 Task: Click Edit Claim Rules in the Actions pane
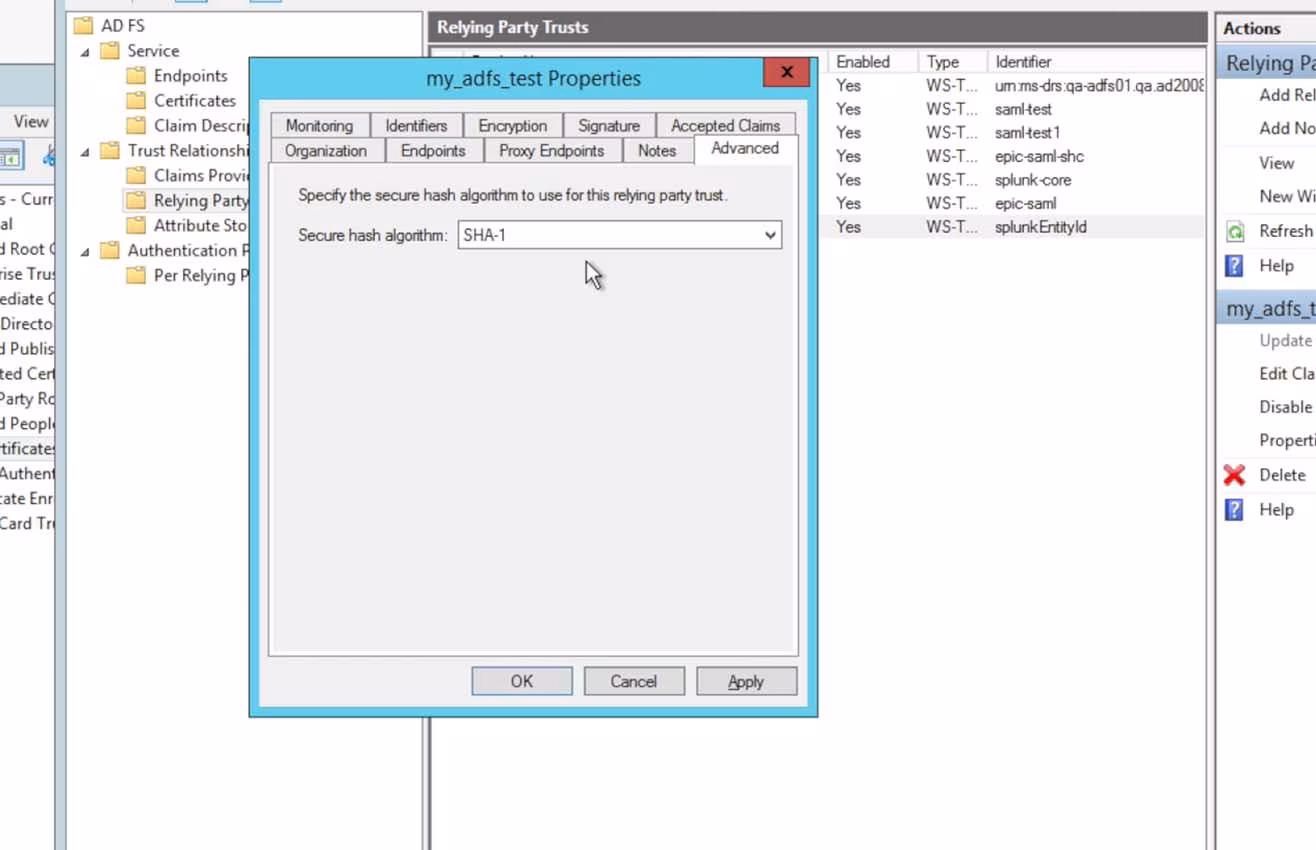pyautogui.click(x=1287, y=373)
